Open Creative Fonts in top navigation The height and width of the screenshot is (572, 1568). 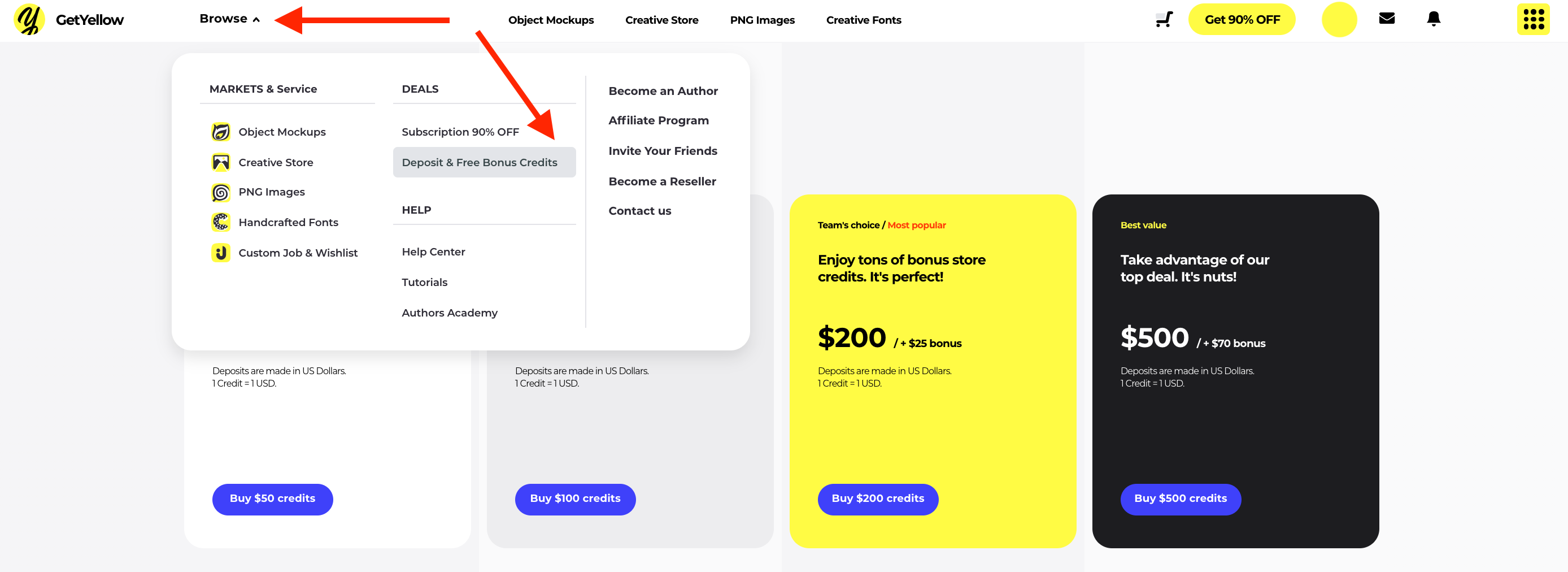point(863,20)
